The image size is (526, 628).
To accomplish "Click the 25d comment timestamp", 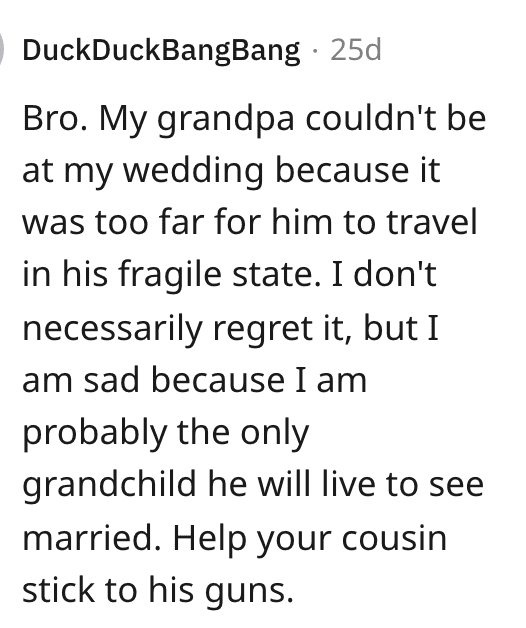I will [355, 50].
